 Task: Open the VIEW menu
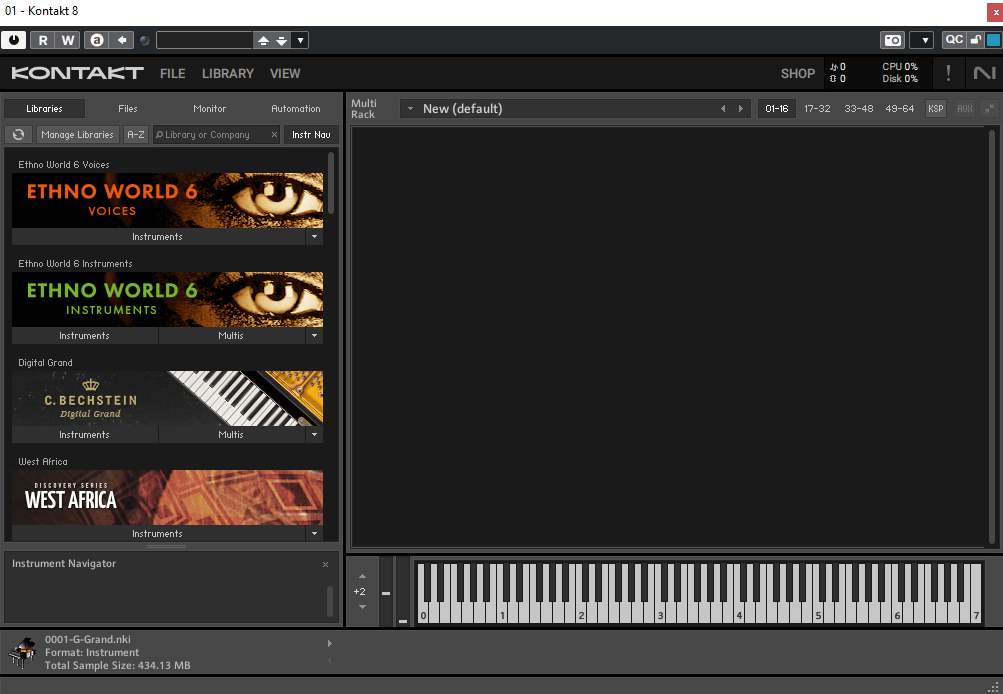pyautogui.click(x=285, y=74)
